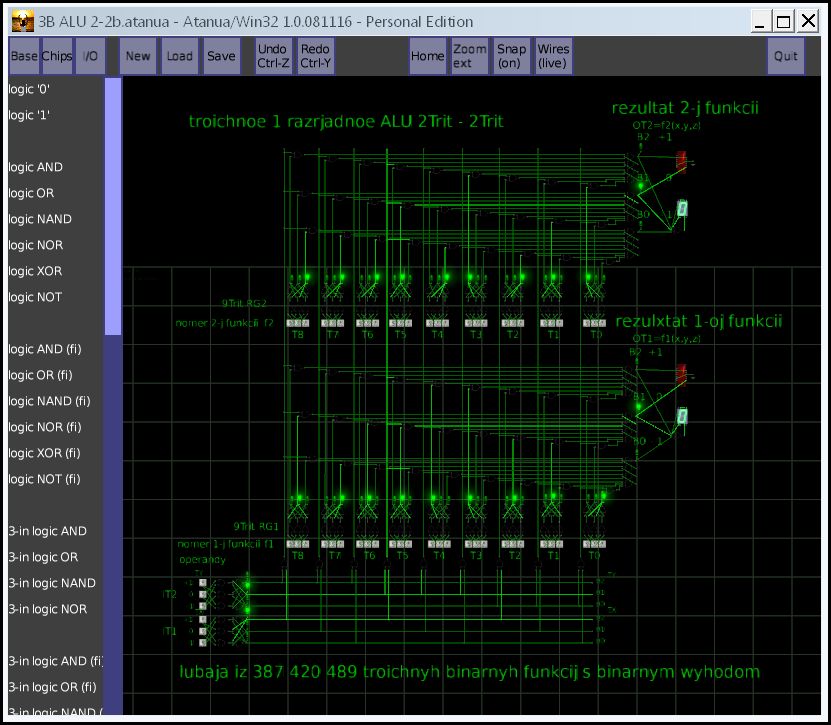Pick the logic '1' component

point(30,115)
